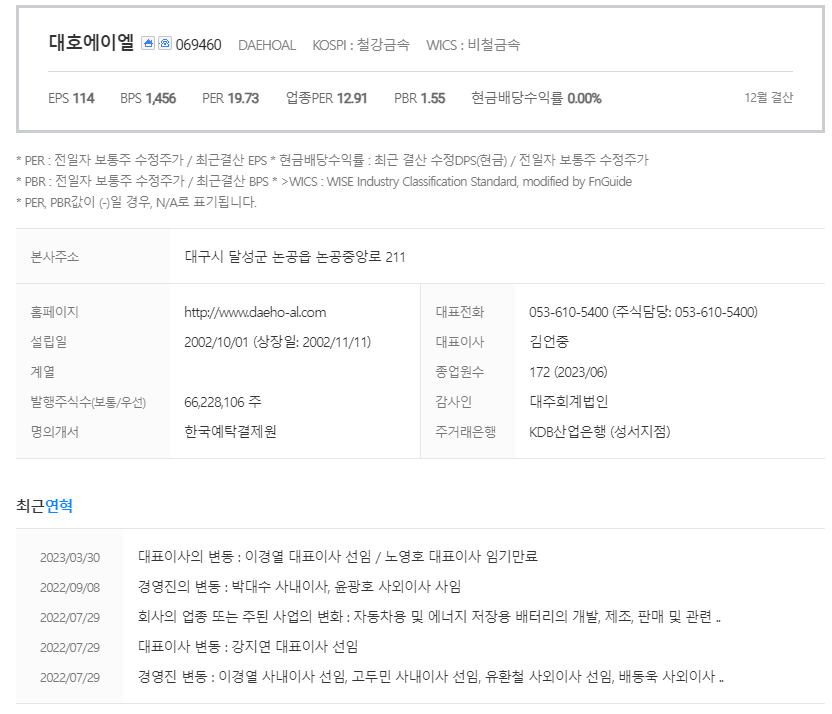Click the English name DAEHOAL
Screen dimensions: 832x714
coord(267,45)
